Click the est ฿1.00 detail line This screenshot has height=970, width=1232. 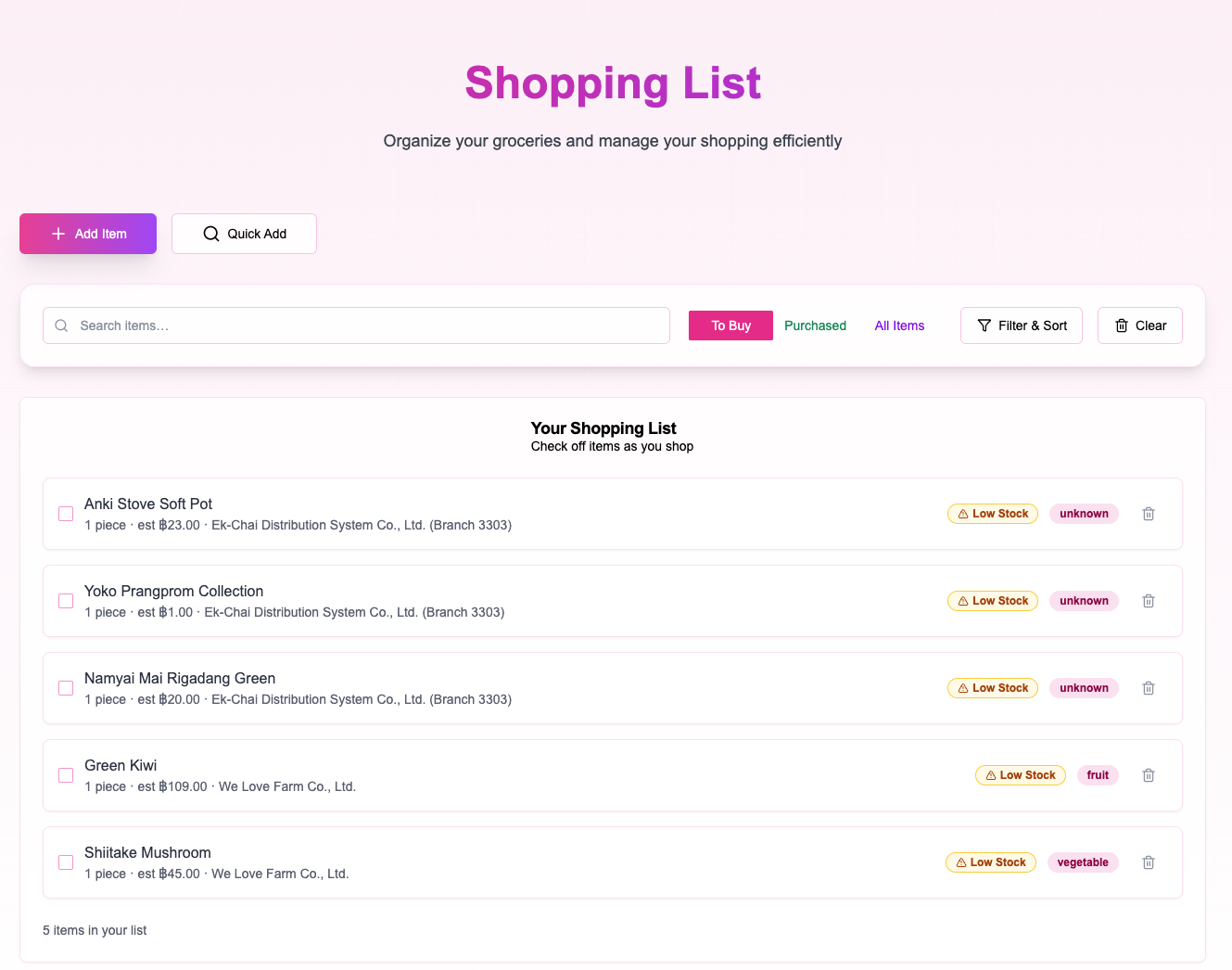[294, 612]
